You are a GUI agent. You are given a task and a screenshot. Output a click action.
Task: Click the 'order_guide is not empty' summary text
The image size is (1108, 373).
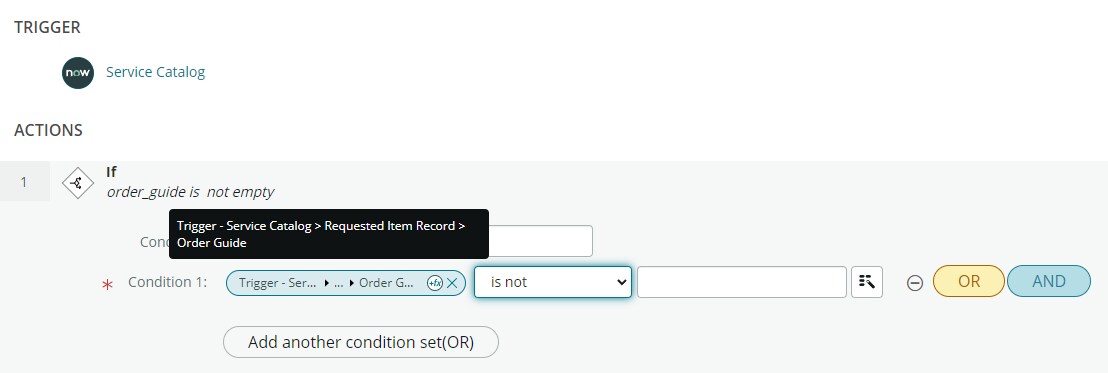pos(190,191)
